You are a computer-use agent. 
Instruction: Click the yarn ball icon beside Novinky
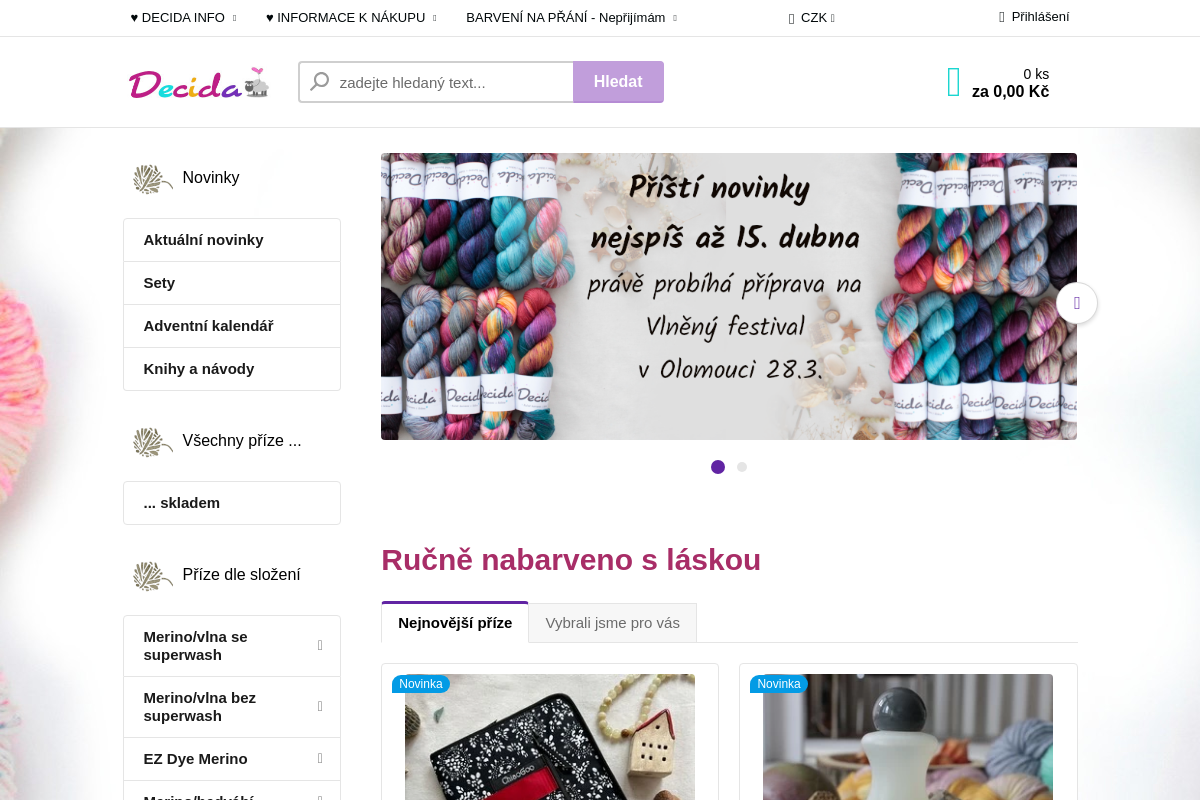[153, 178]
